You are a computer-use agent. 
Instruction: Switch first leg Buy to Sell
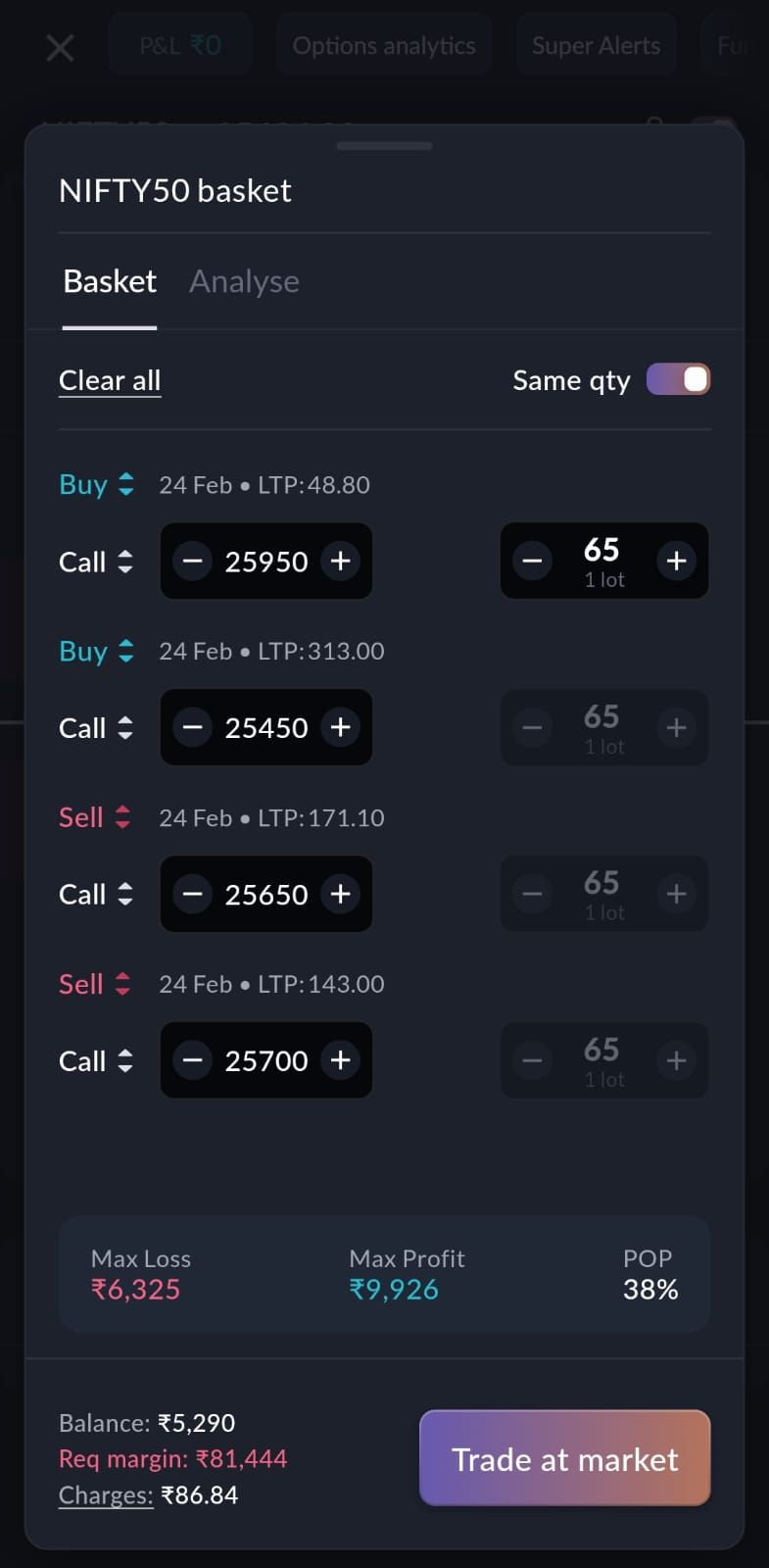pyautogui.click(x=96, y=484)
